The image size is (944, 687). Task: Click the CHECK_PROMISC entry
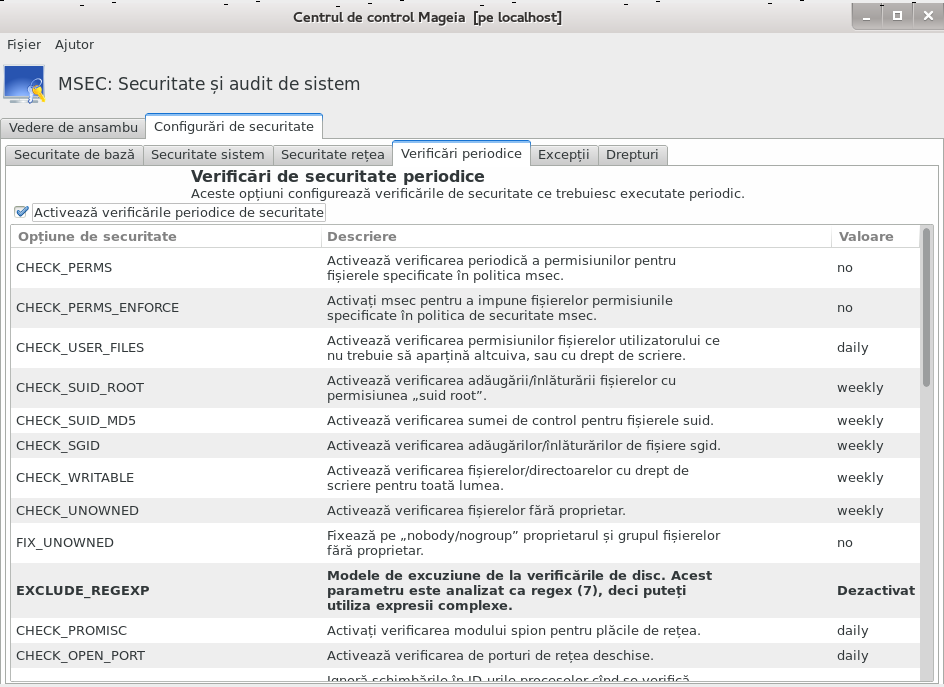click(465, 630)
